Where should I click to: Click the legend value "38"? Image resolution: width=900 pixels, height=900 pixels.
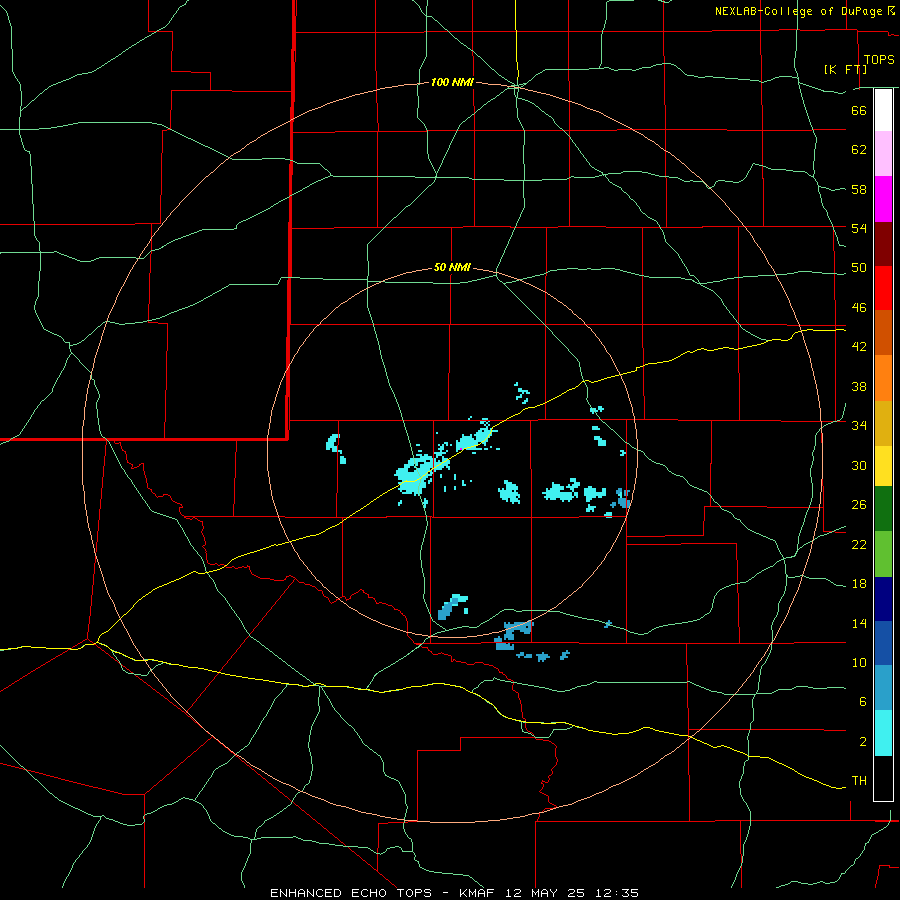[859, 386]
